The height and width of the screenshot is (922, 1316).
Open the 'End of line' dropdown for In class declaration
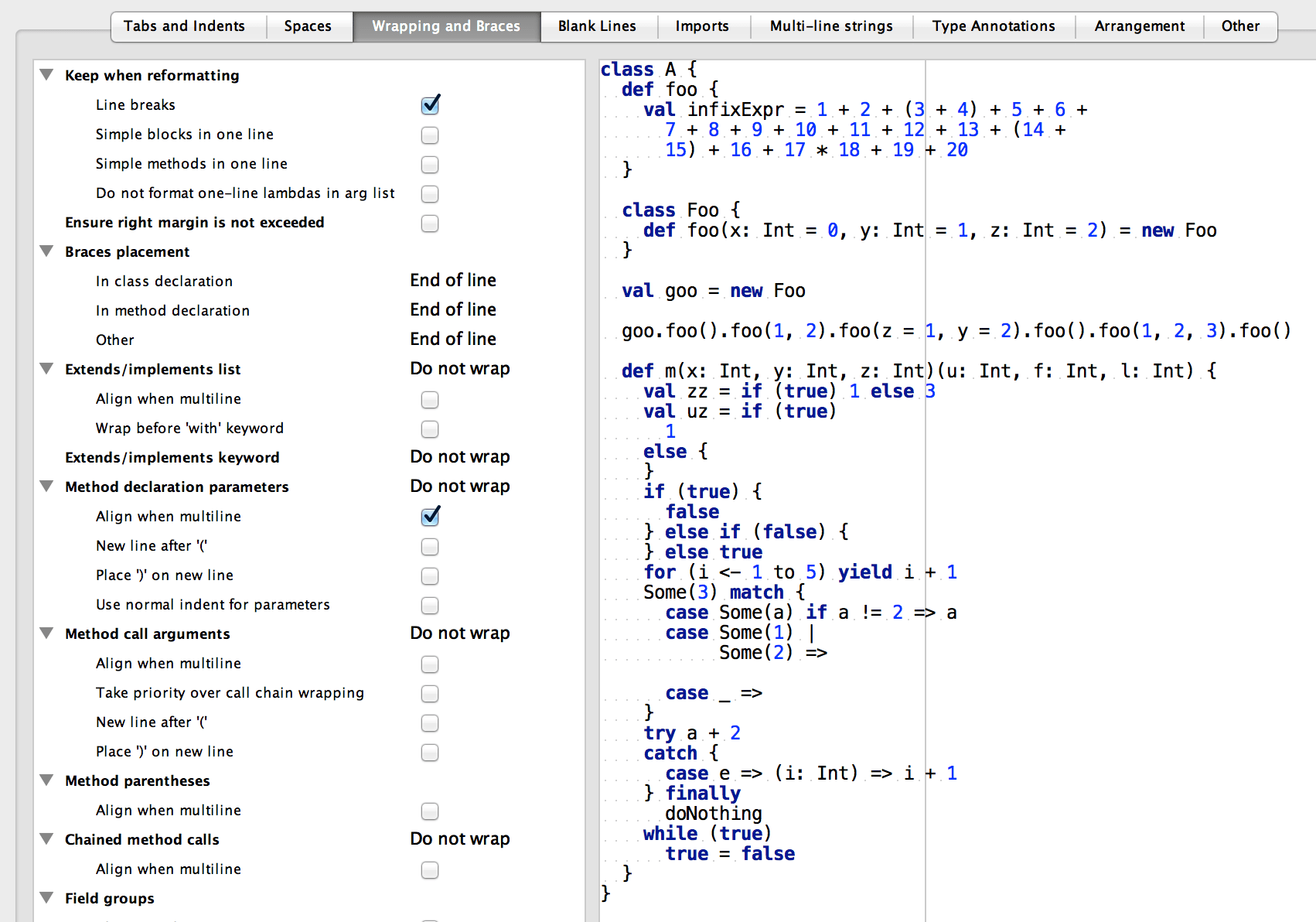tap(453, 280)
